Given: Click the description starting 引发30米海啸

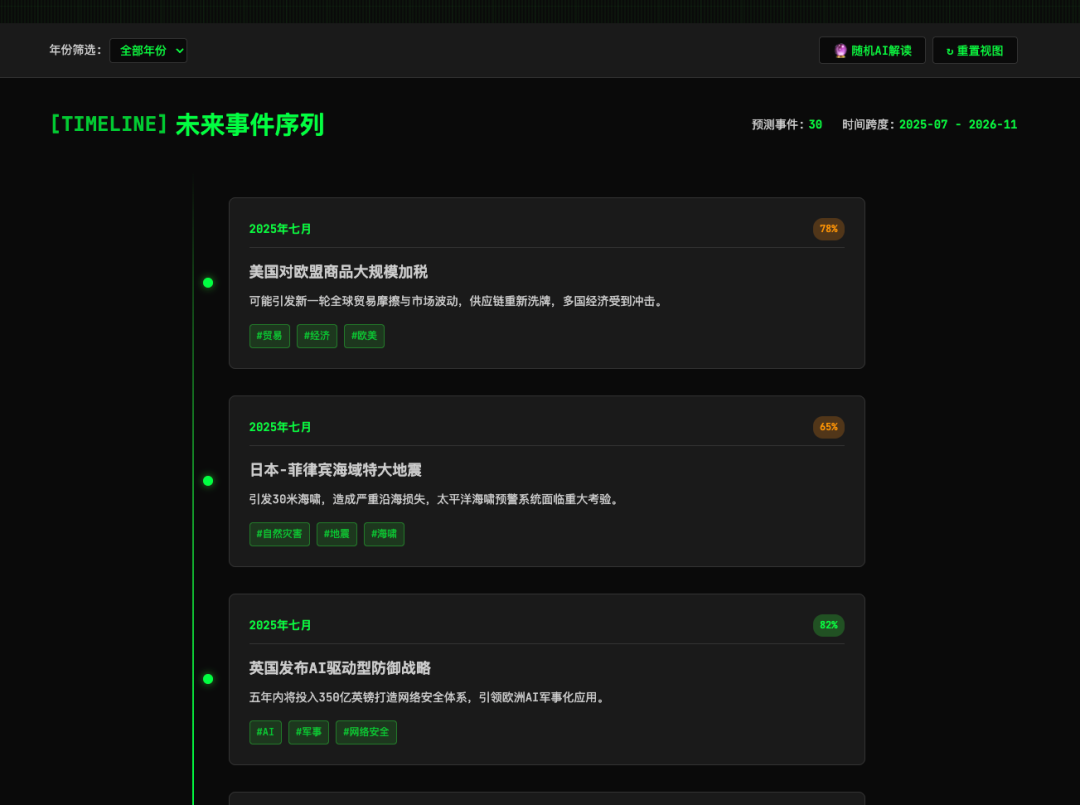Looking at the screenshot, I should pos(436,499).
